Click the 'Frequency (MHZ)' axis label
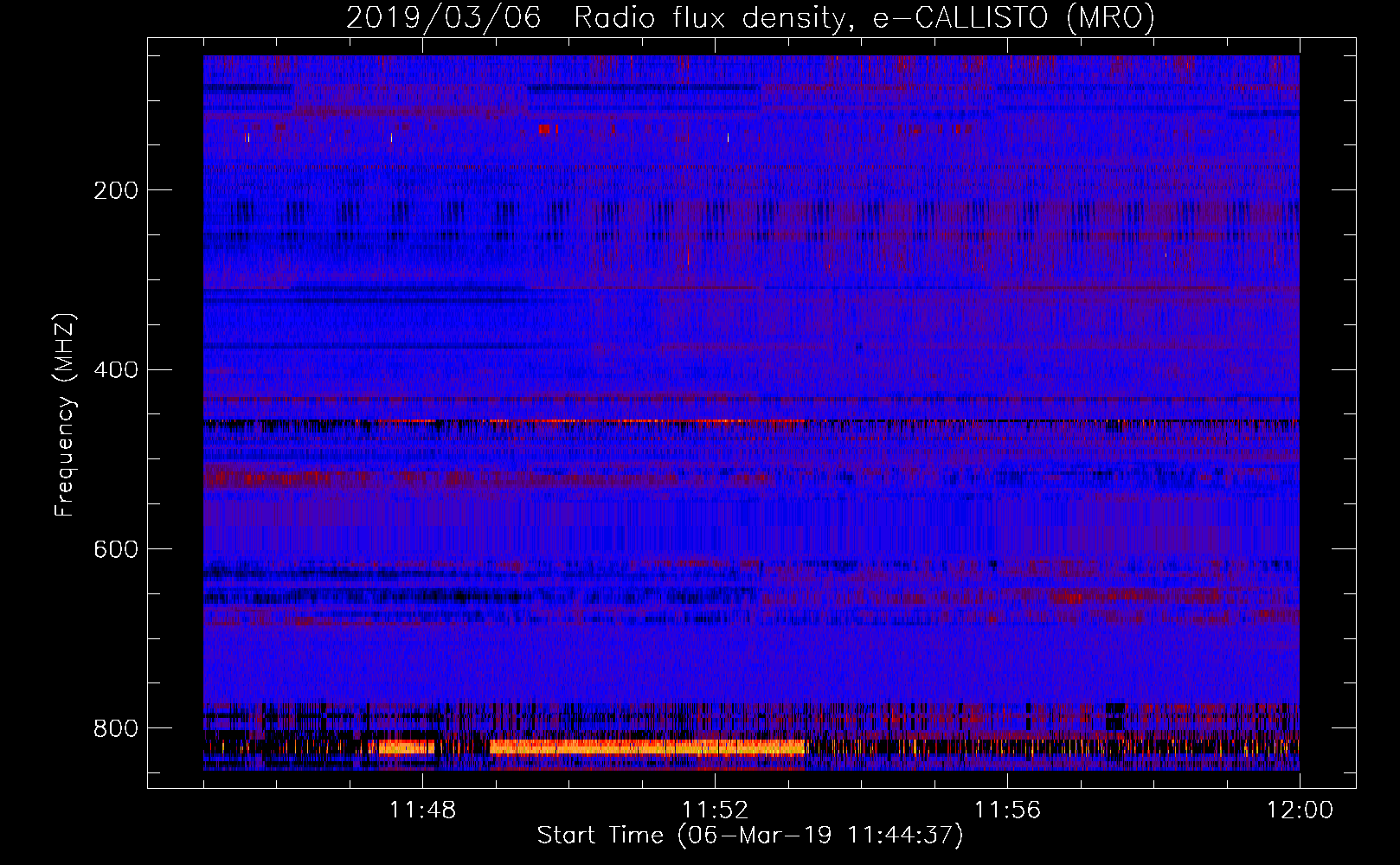Screen dimensions: 1400x865 [65, 415]
